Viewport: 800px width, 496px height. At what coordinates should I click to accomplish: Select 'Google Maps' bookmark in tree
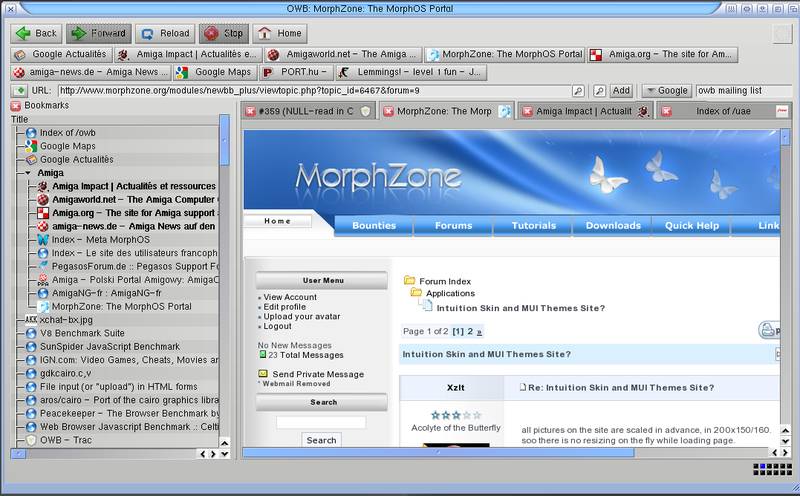[x=68, y=146]
